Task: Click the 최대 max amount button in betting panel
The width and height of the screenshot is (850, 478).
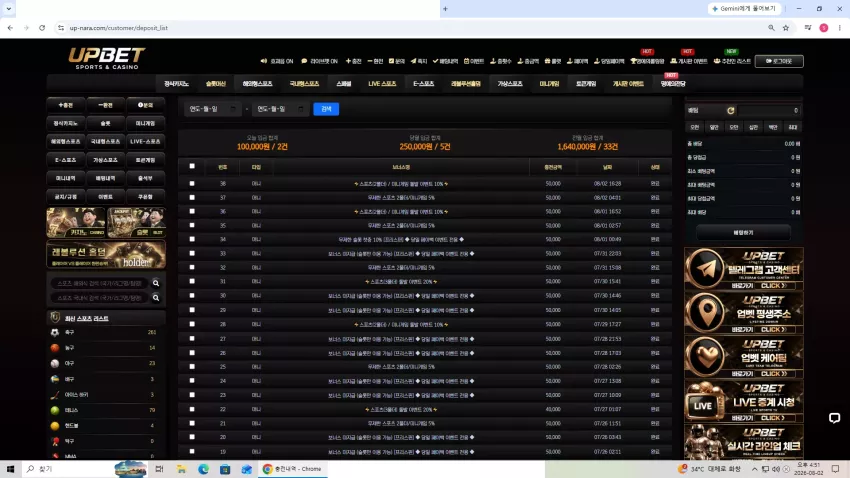Action: point(793,127)
